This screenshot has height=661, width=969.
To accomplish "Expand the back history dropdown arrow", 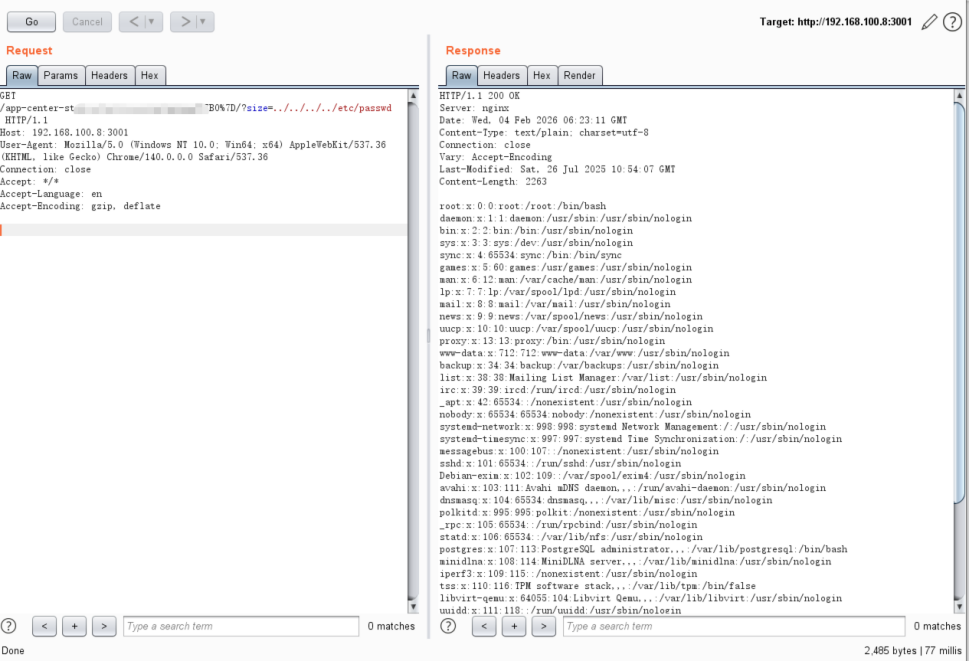I will tap(152, 22).
